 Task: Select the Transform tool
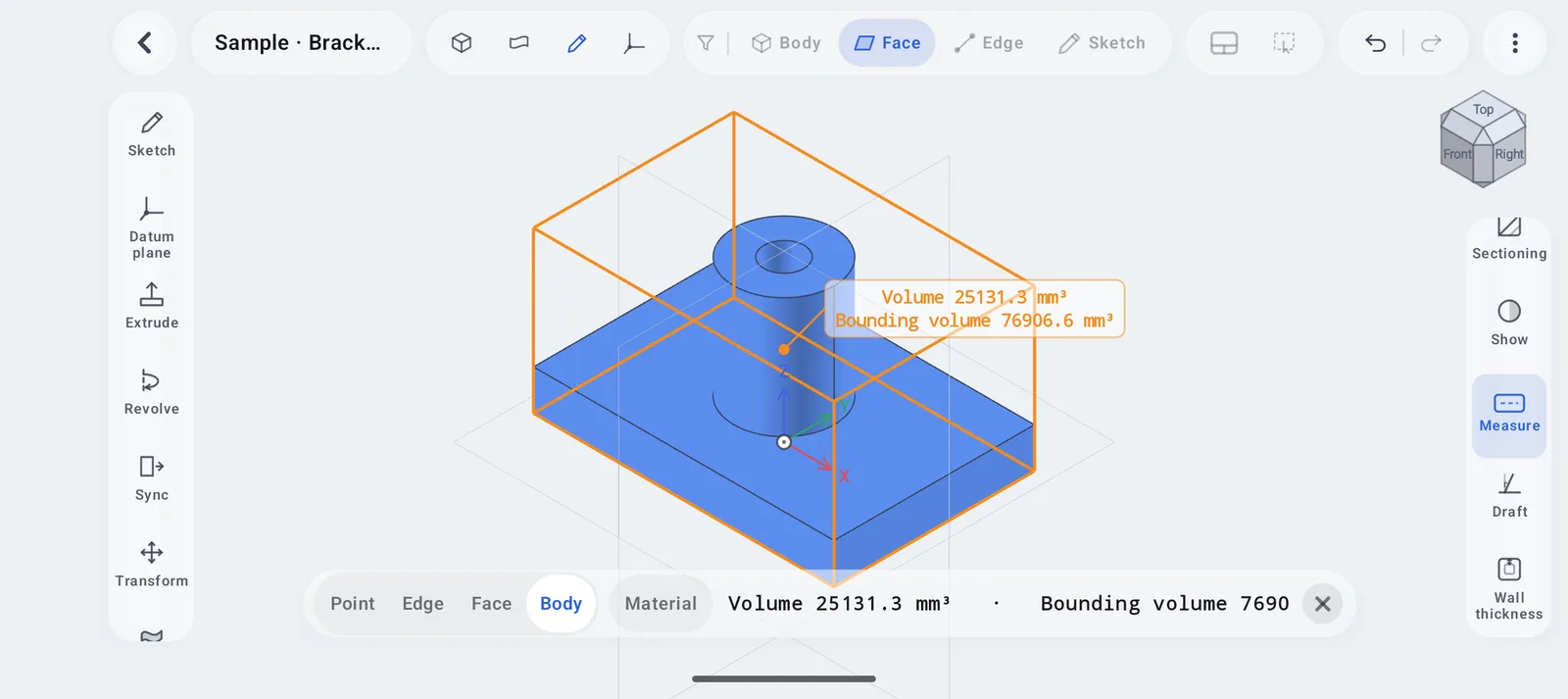(152, 565)
